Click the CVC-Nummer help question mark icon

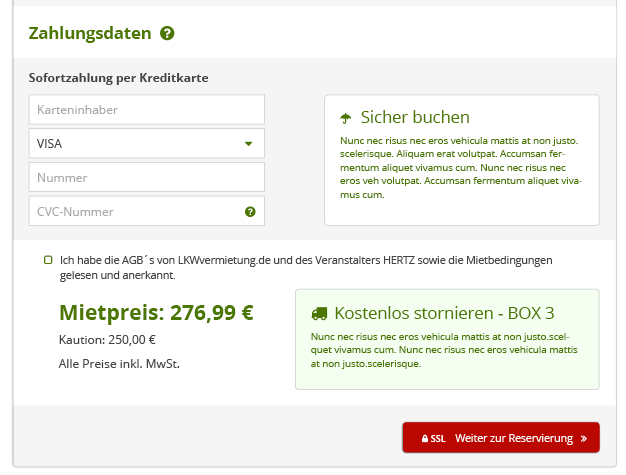click(x=250, y=212)
